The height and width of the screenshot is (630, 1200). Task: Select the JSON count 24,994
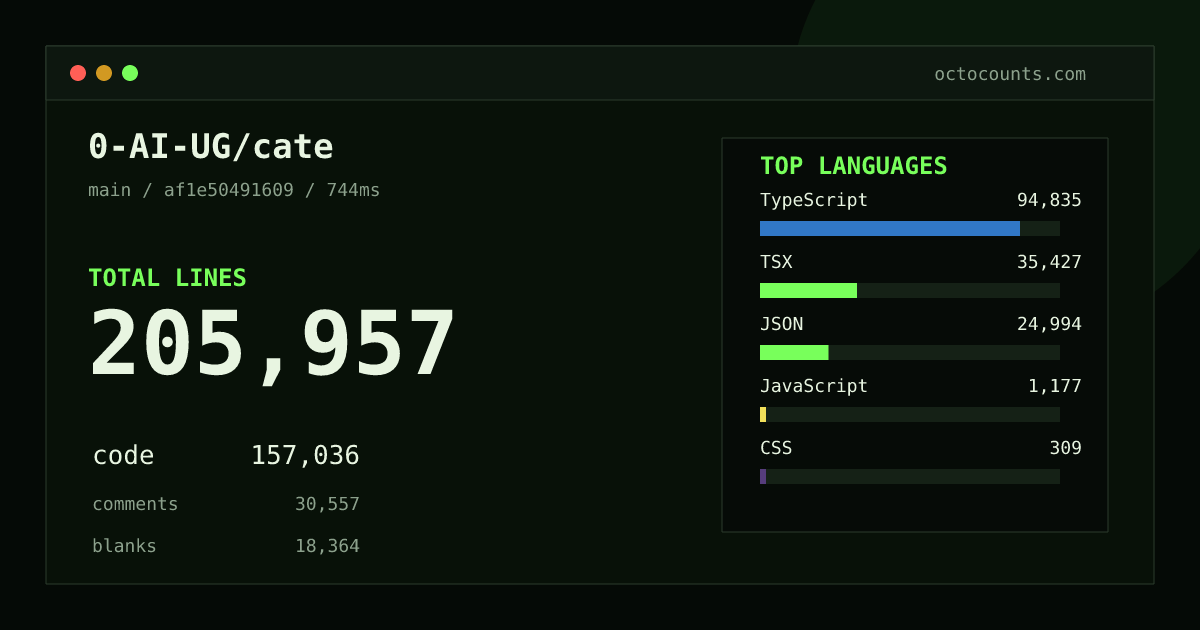(1049, 324)
